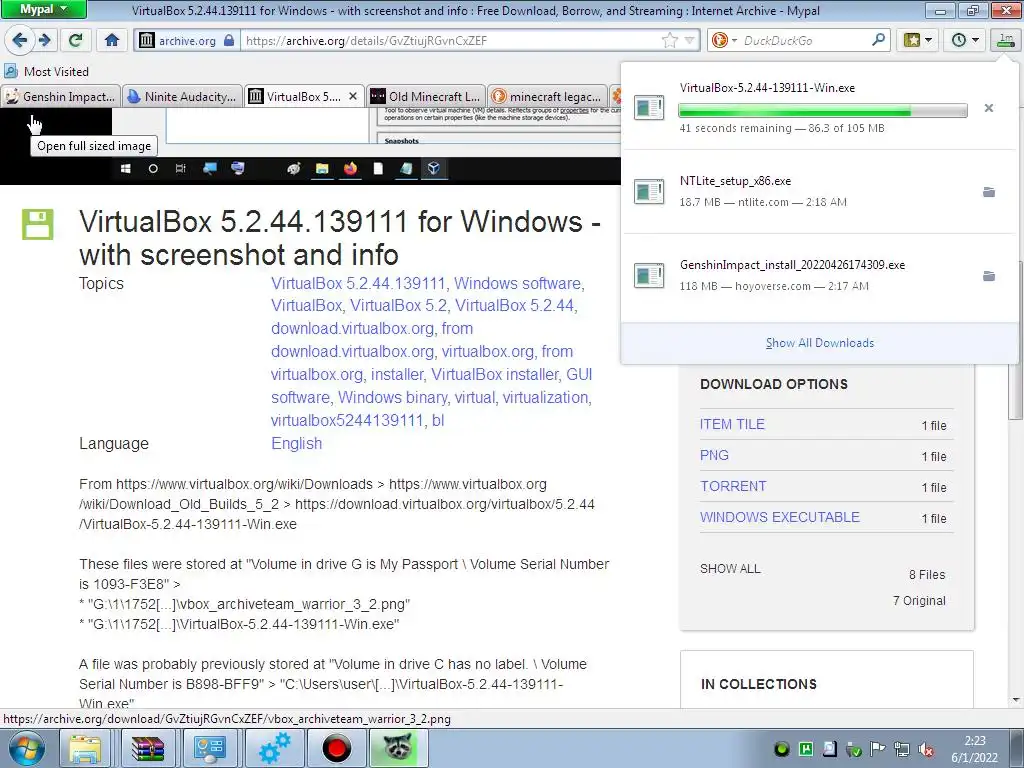This screenshot has height=768, width=1024.
Task: Go back to the previous page
Action: pyautogui.click(x=19, y=40)
